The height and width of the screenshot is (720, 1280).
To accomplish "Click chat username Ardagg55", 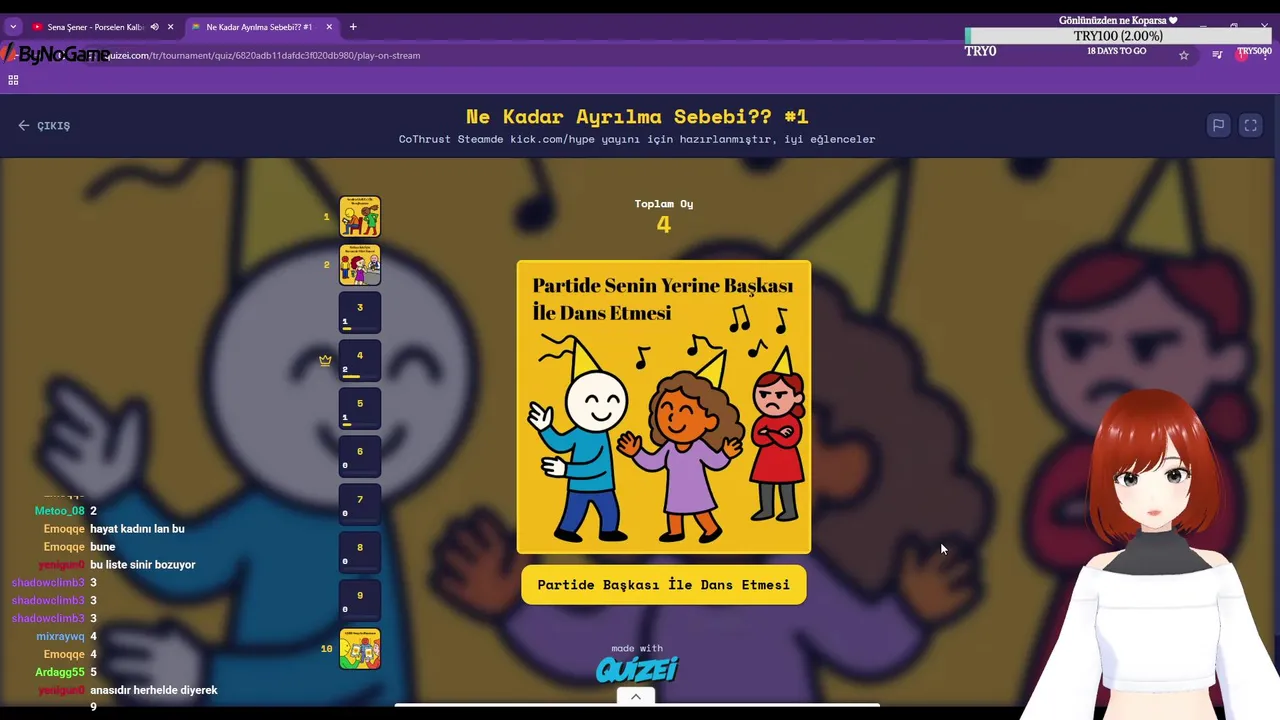I will click(x=60, y=672).
